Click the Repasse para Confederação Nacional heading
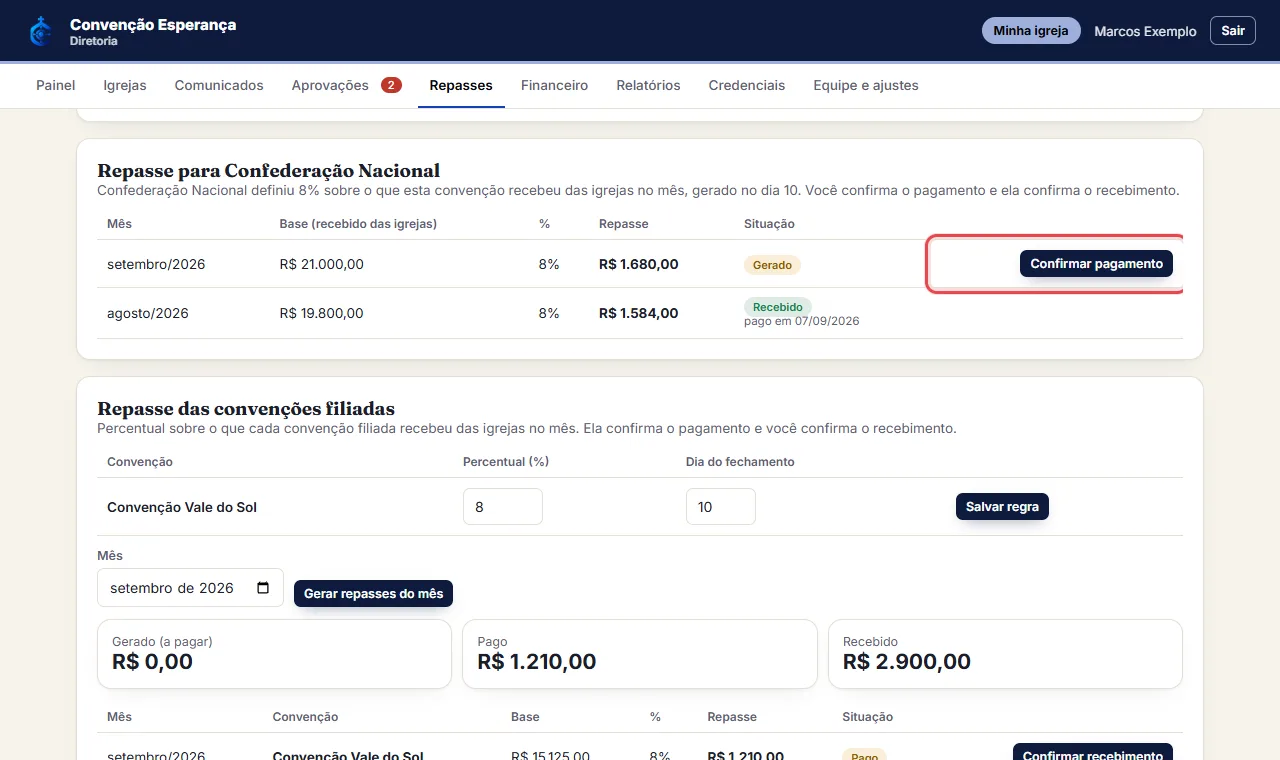 pyautogui.click(x=269, y=170)
